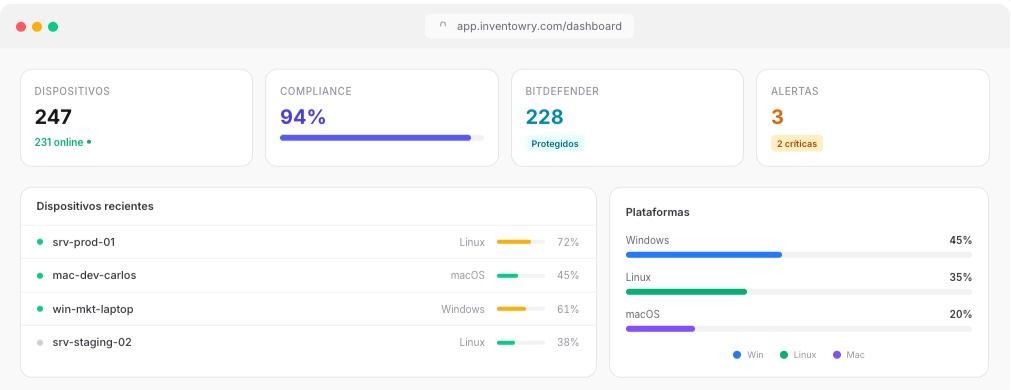This screenshot has height=390, width=1011.
Task: Click the 61% value in win-mkt-laptop row
Action: click(x=568, y=309)
